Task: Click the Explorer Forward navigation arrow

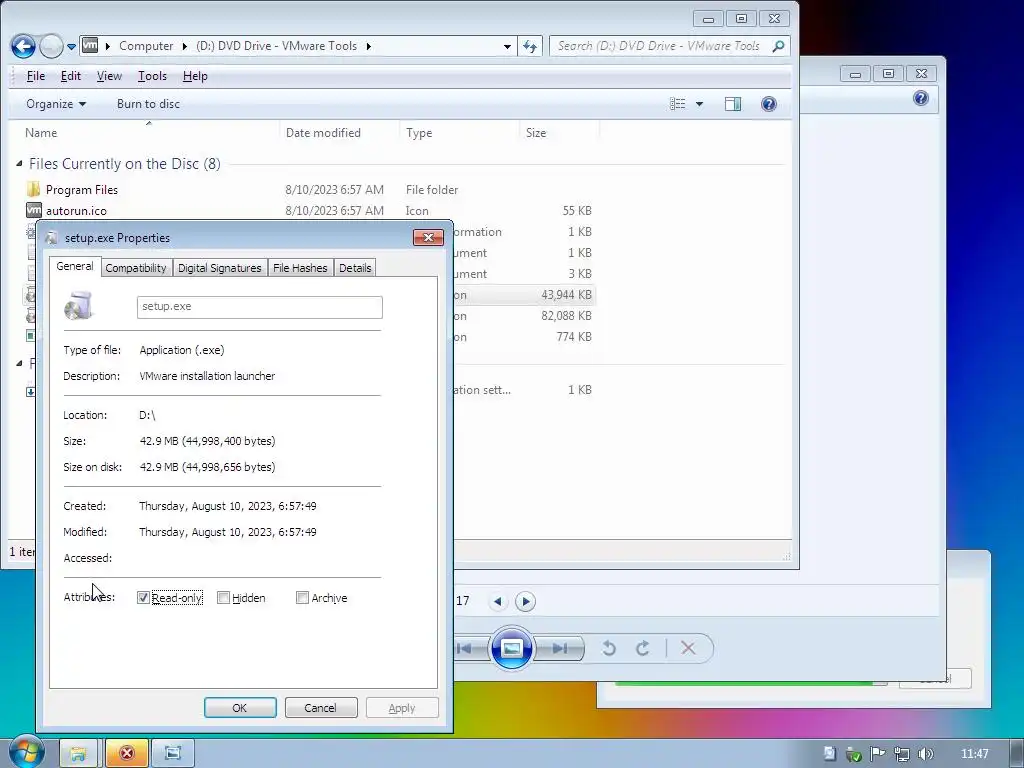Action: click(x=51, y=46)
